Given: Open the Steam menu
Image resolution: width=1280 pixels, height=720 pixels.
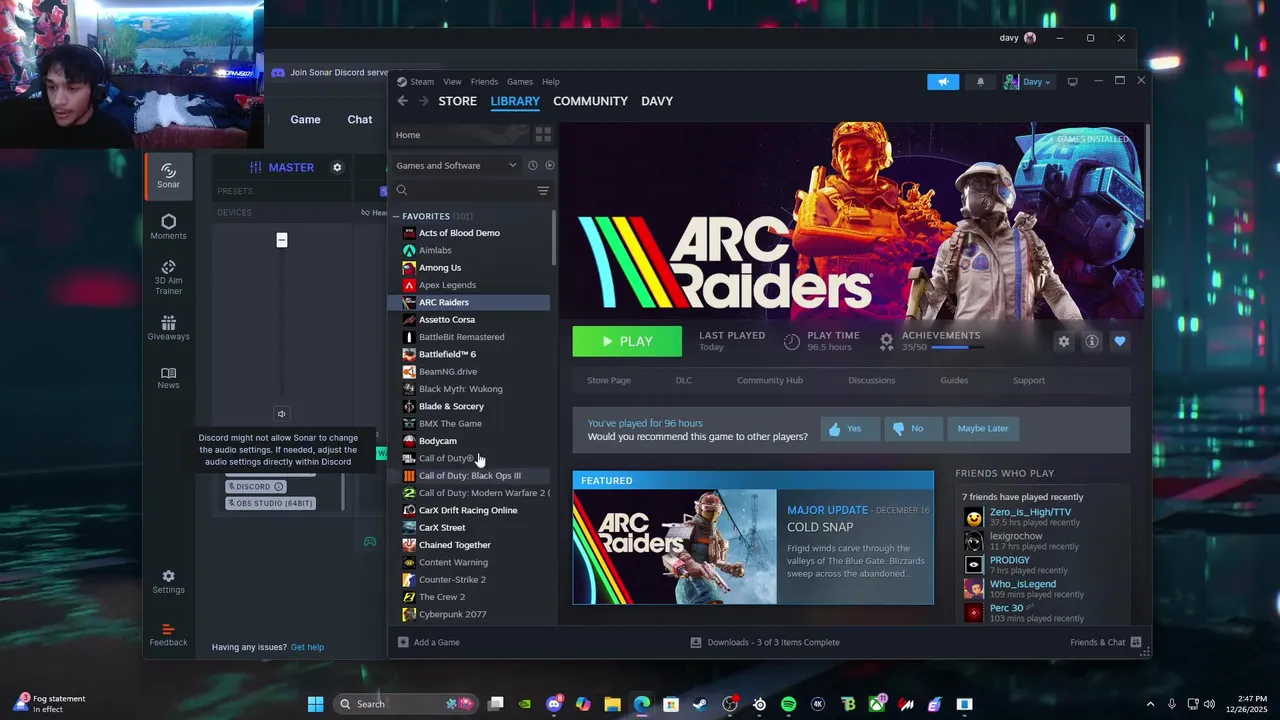Looking at the screenshot, I should (x=422, y=82).
